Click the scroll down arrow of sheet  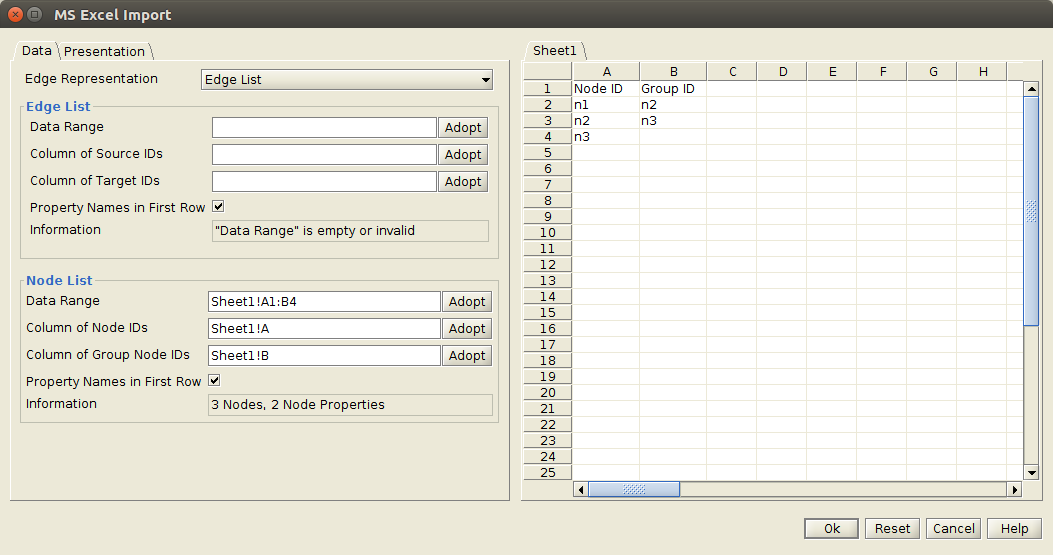(1032, 473)
